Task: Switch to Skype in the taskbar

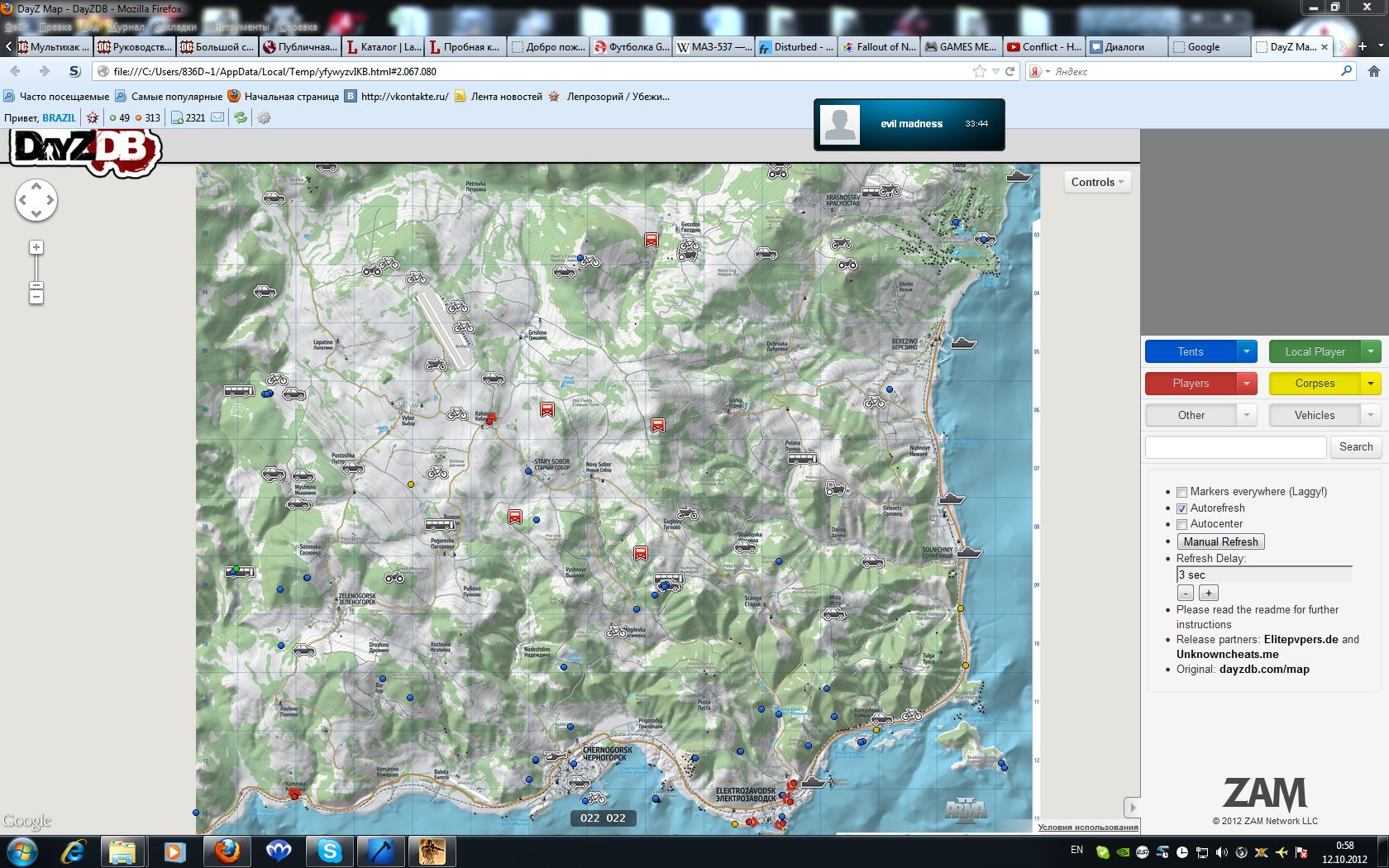Action: 330,851
